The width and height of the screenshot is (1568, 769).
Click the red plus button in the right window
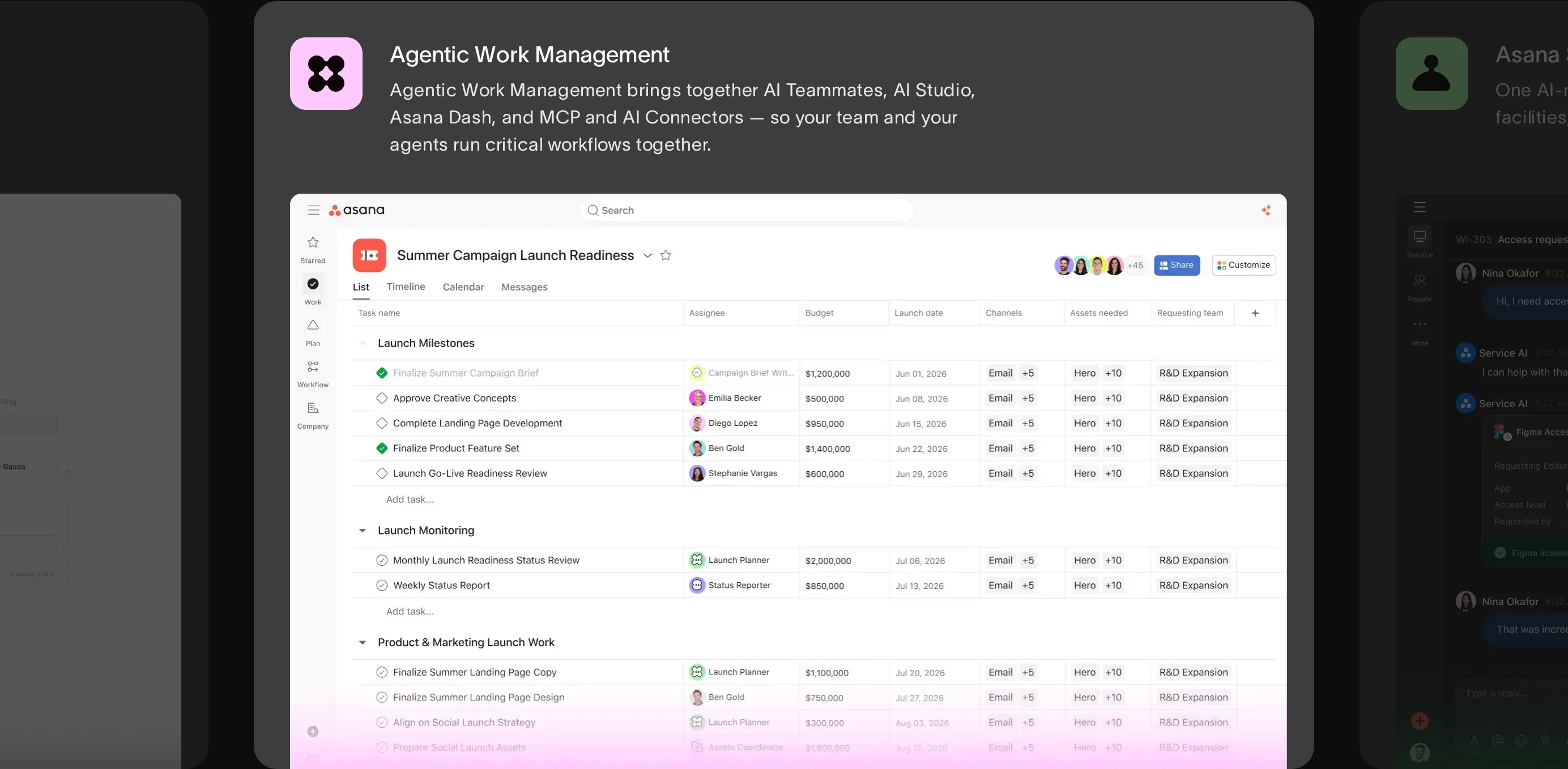pos(1420,721)
